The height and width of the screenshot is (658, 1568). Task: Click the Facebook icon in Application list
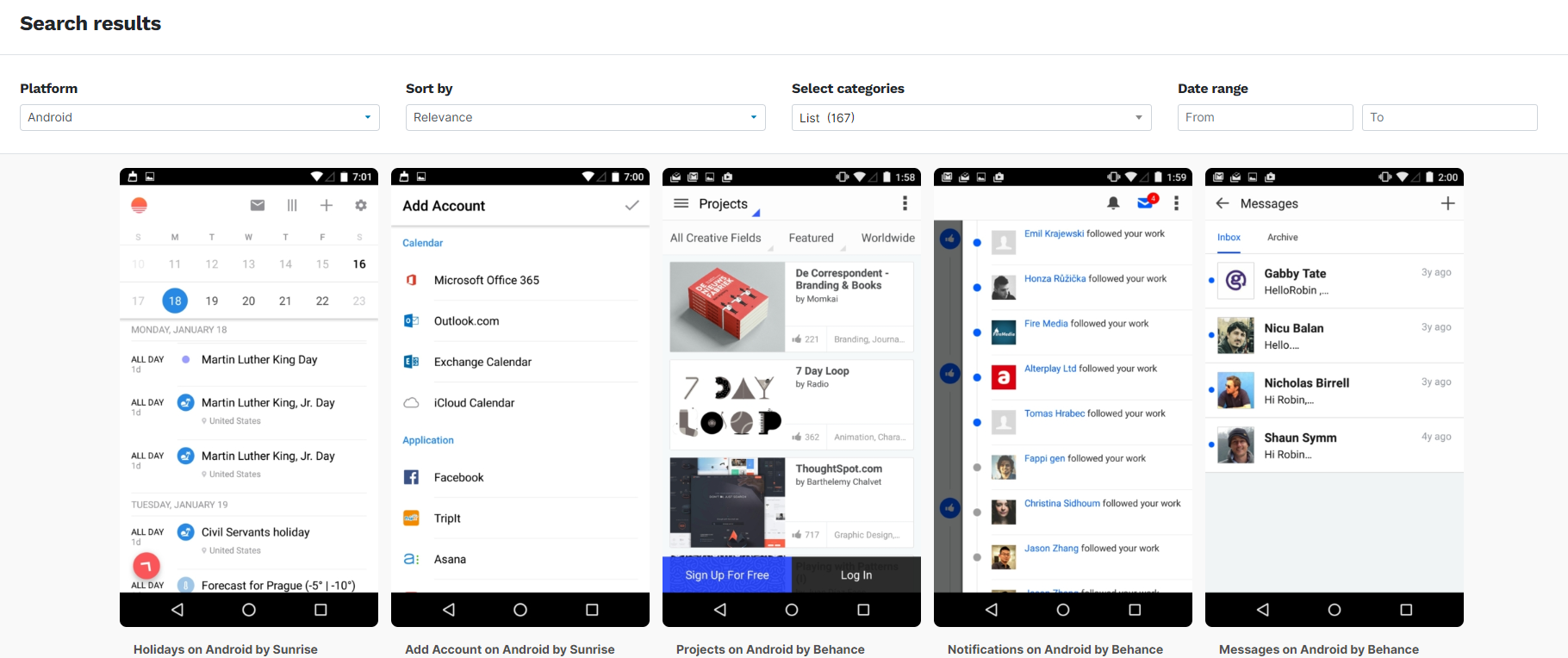412,477
